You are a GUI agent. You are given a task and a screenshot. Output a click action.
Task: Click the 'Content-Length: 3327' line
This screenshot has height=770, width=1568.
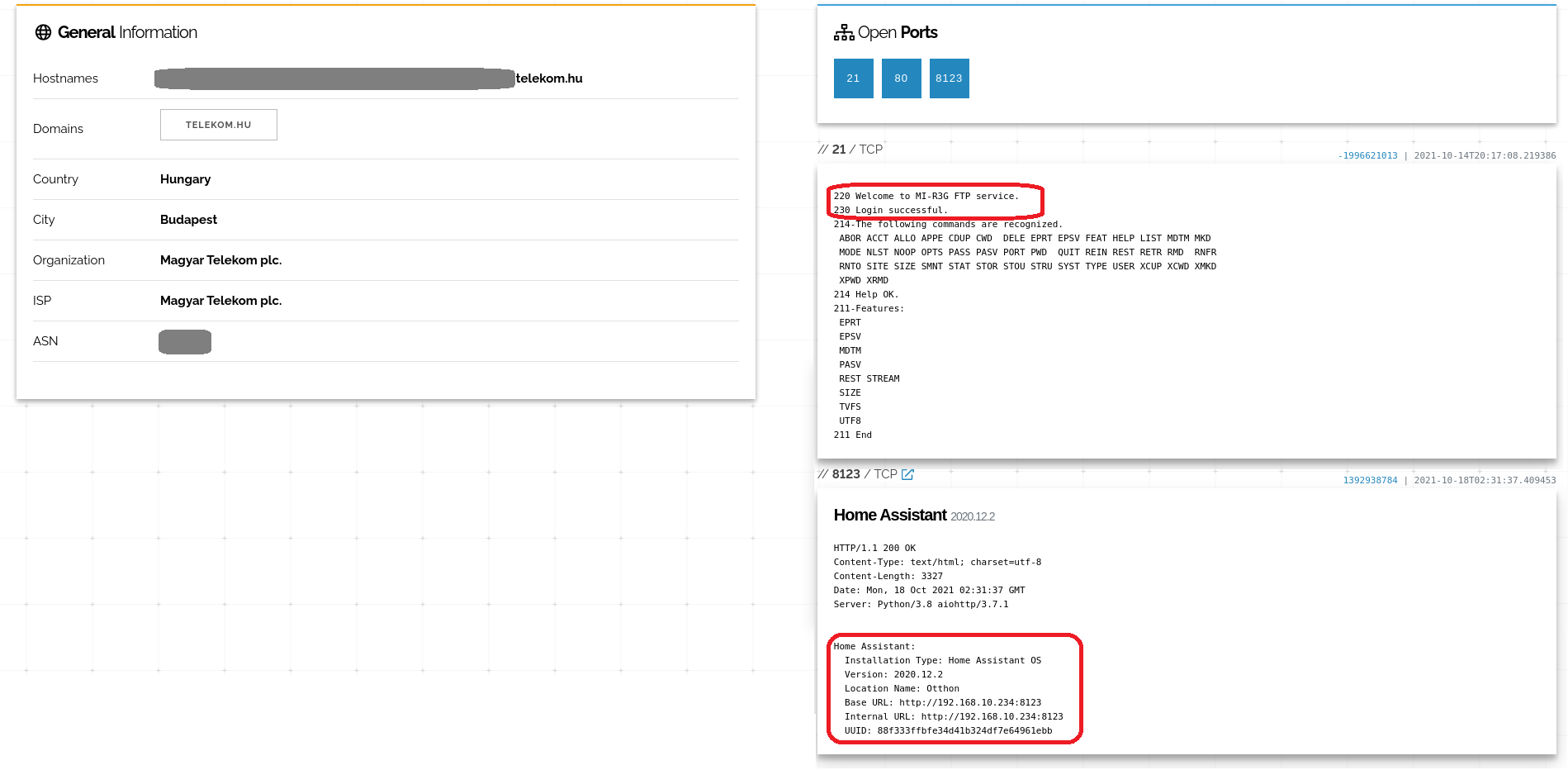click(x=888, y=577)
